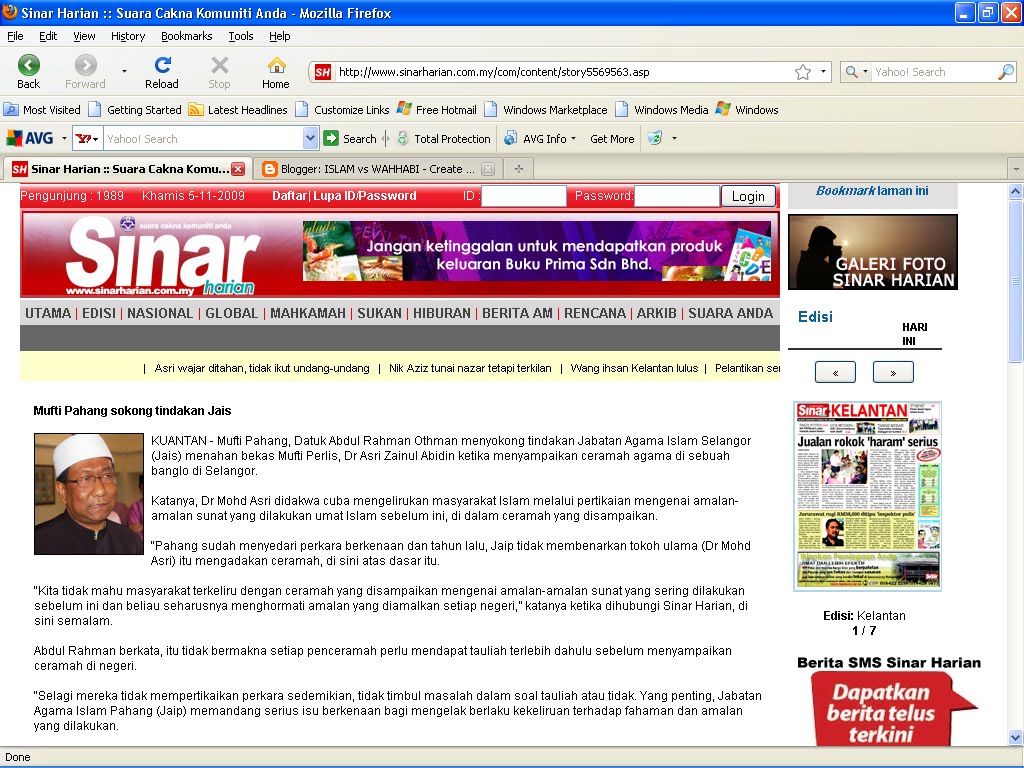Viewport: 1024px width, 768px height.
Task: Click the page vertical scrollbar down arrow
Action: (x=1016, y=738)
